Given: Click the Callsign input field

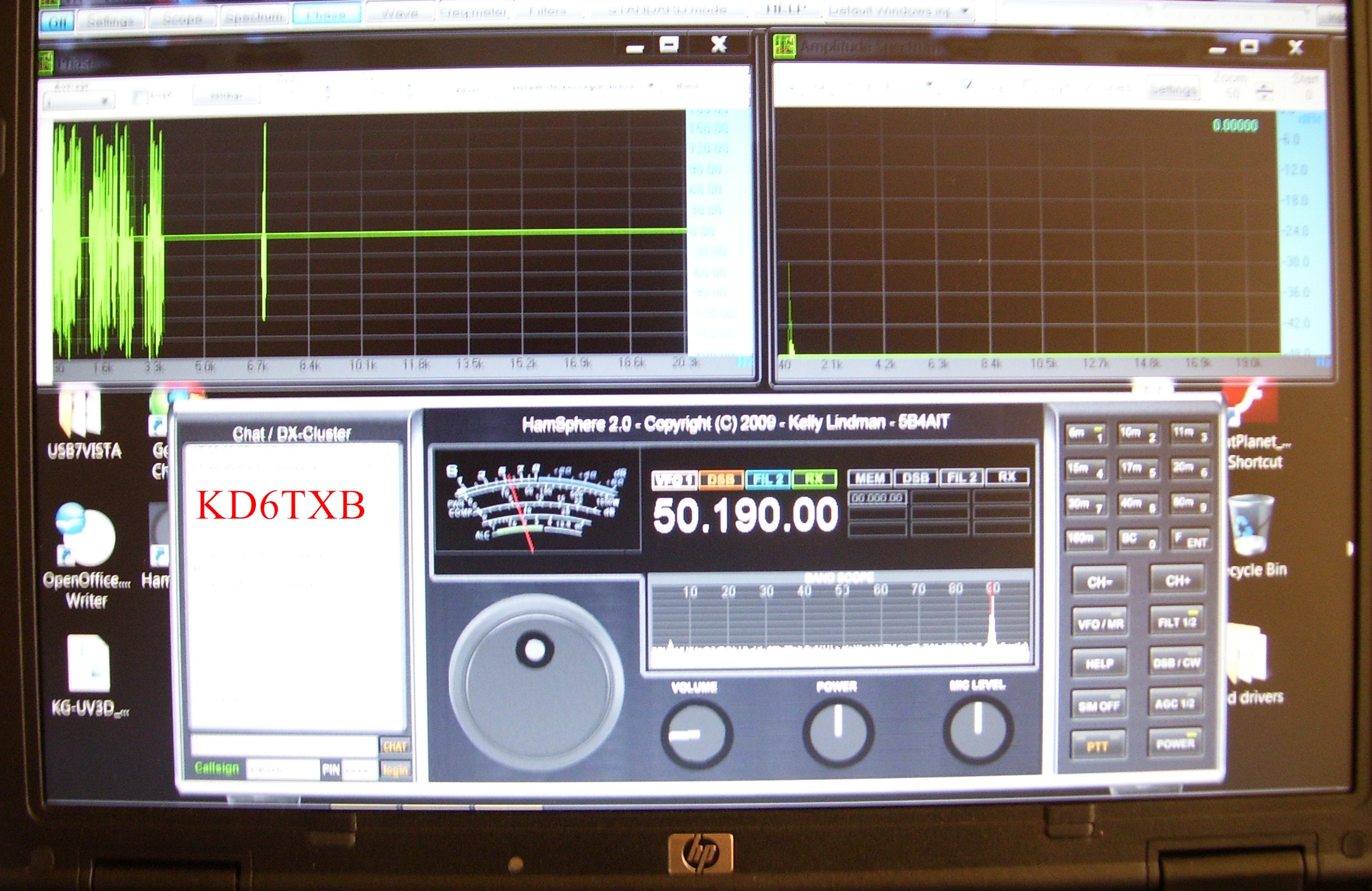Looking at the screenshot, I should (x=283, y=769).
